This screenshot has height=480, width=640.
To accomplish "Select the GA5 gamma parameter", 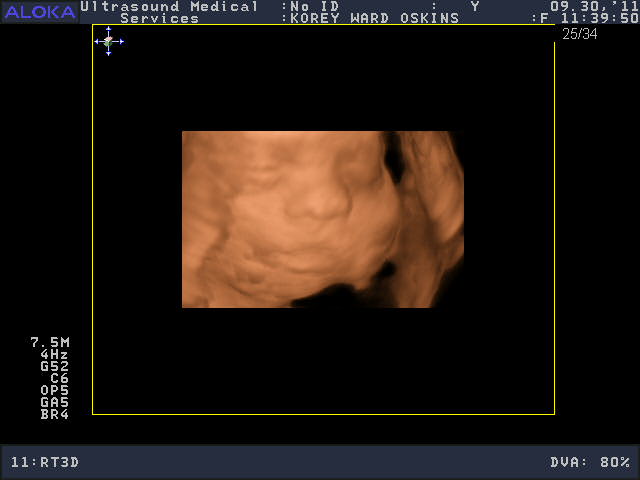I will [54, 403].
